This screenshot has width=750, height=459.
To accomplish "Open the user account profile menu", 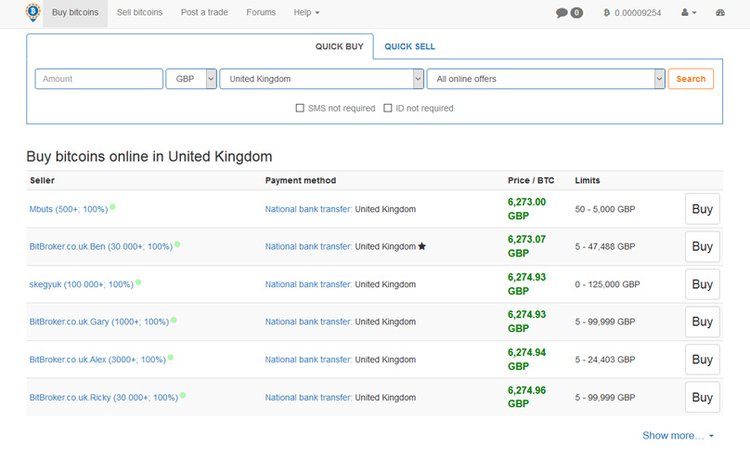I will 688,13.
